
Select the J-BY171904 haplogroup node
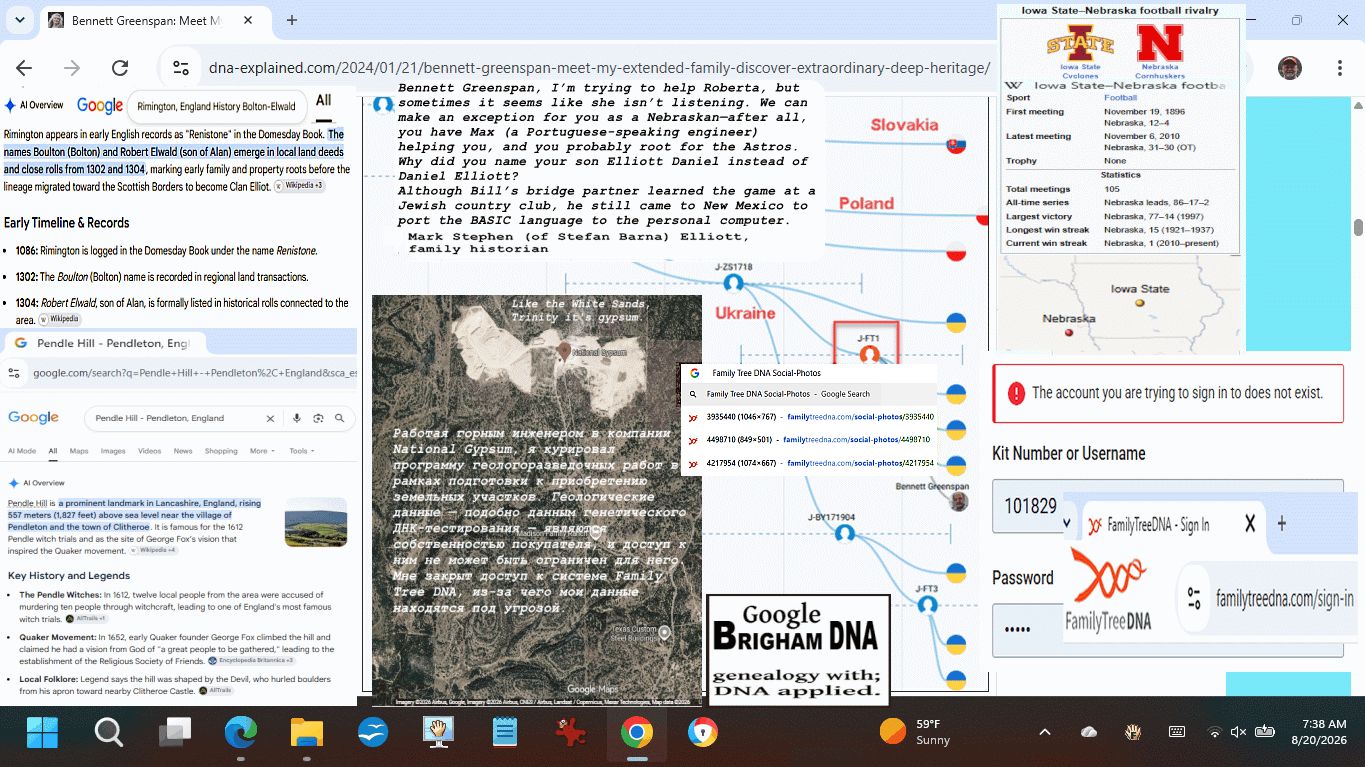845,532
